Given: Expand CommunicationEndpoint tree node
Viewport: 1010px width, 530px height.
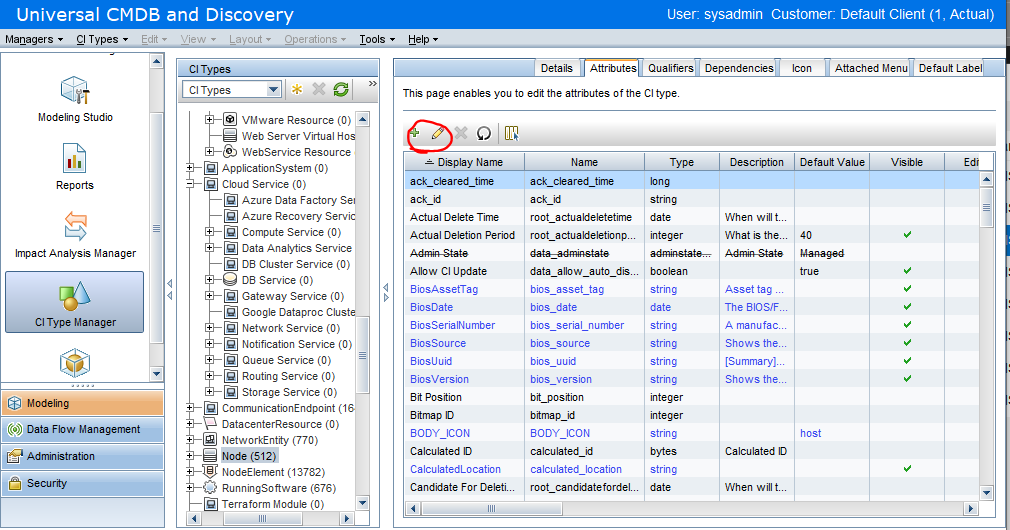Looking at the screenshot, I should point(190,408).
